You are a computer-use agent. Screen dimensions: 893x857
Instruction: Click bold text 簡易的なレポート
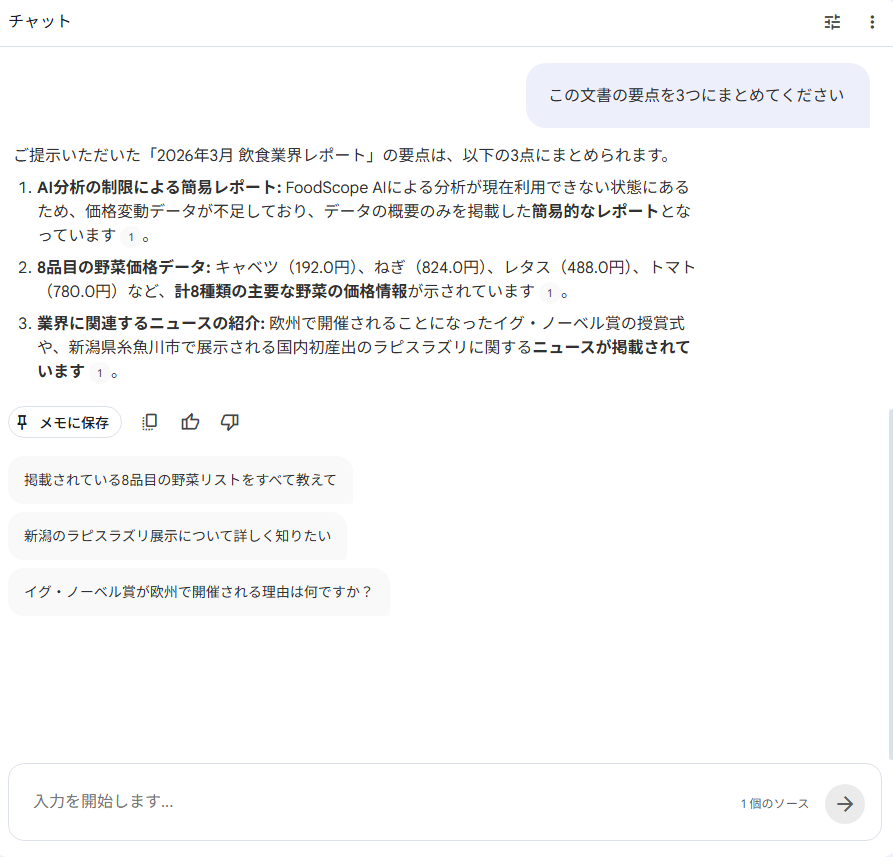tap(595, 211)
